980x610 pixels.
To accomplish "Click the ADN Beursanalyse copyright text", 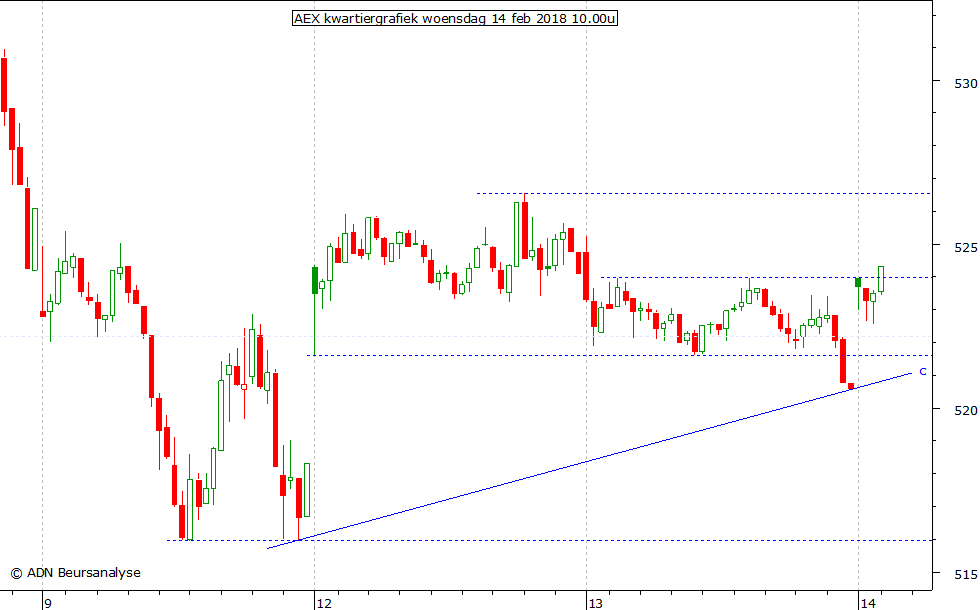I will click(x=76, y=573).
